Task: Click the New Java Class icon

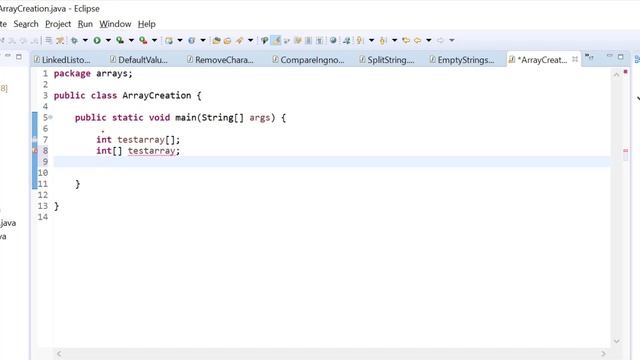Action: [x=191, y=40]
